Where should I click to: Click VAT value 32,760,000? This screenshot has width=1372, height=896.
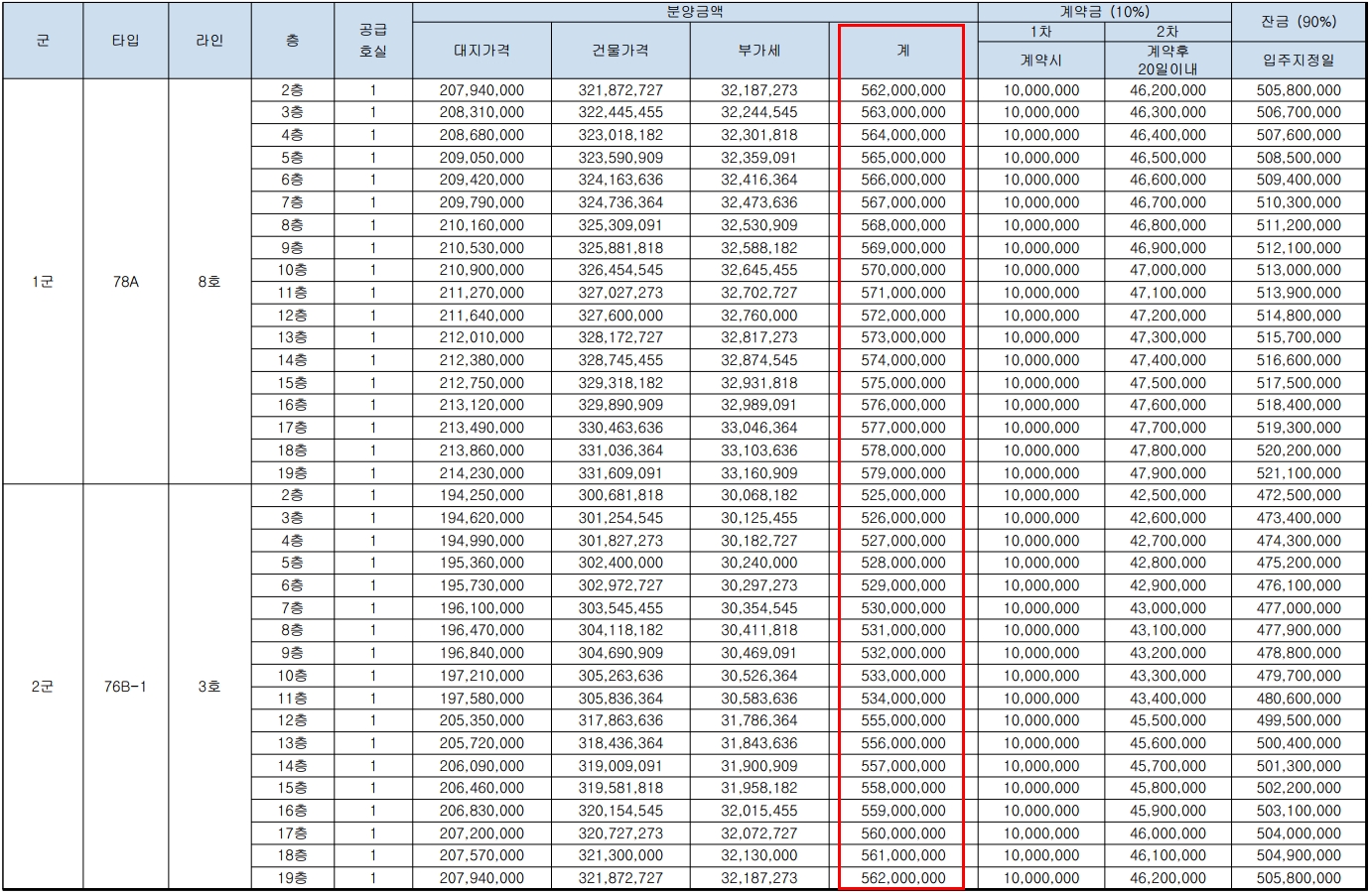tap(759, 316)
